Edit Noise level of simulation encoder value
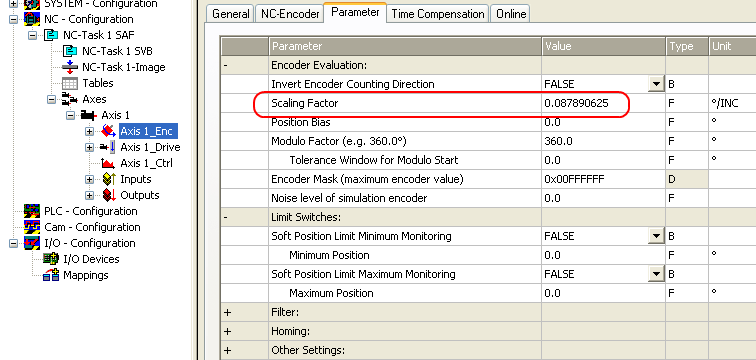This screenshot has width=756, height=360. click(603, 198)
